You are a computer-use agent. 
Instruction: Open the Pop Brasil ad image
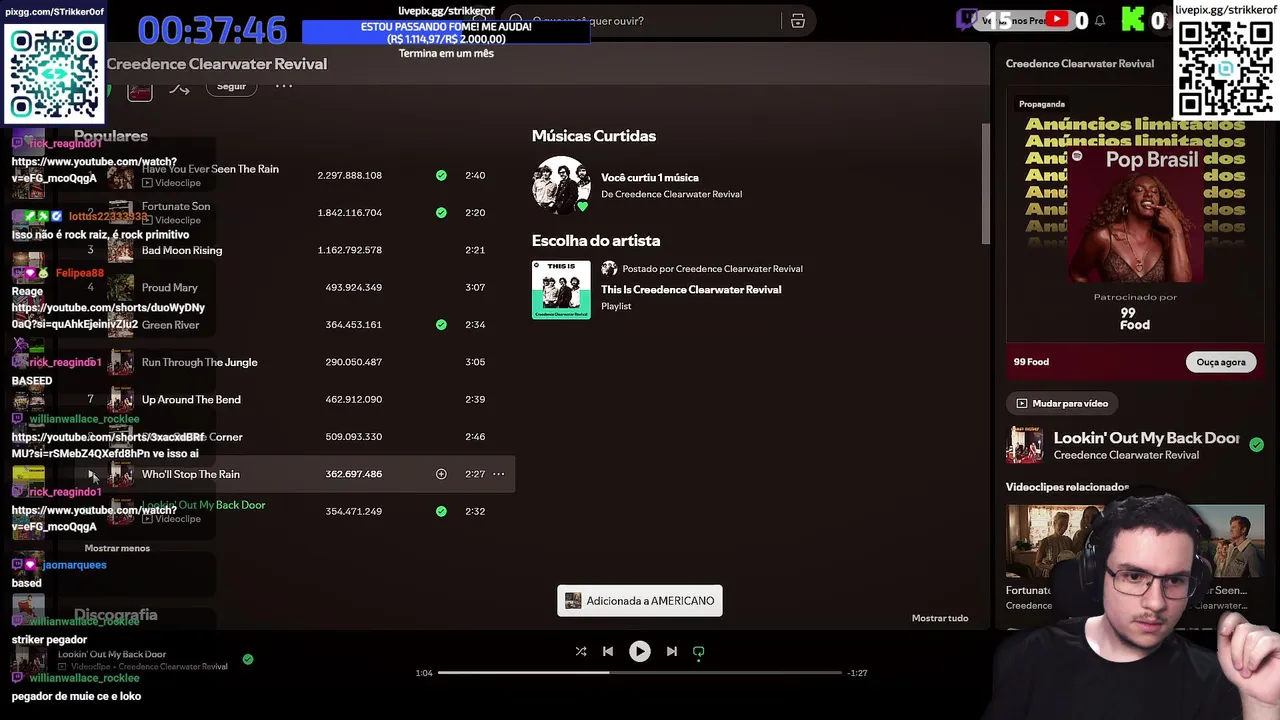[x=1135, y=213]
